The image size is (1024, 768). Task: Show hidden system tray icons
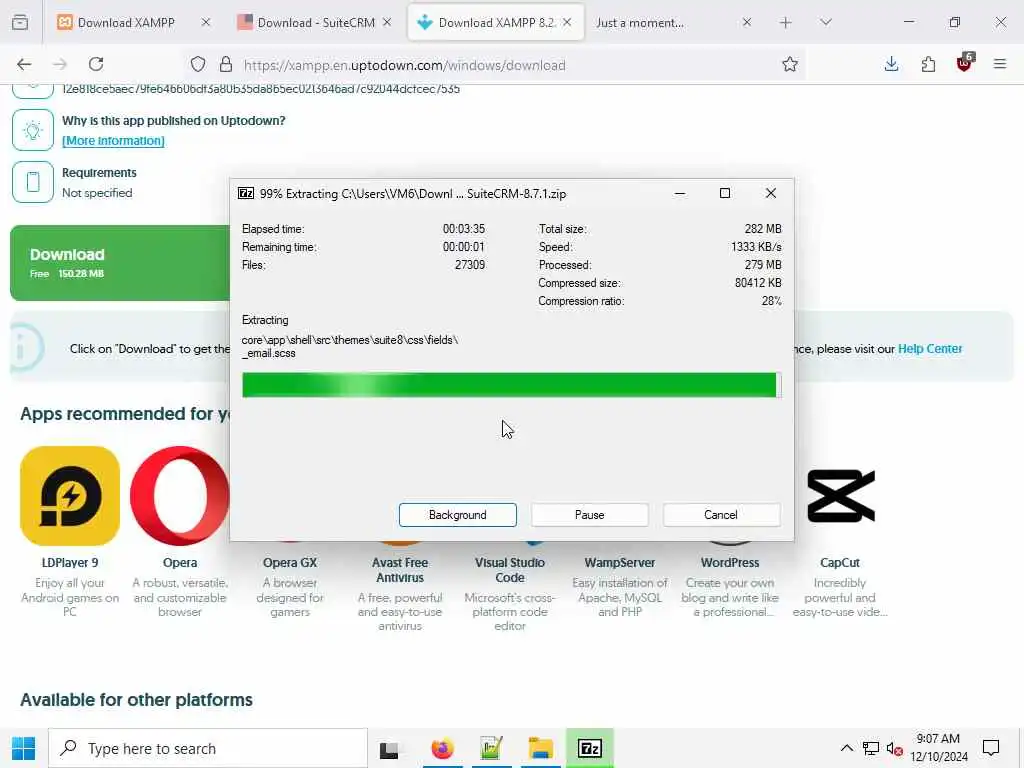click(x=846, y=748)
